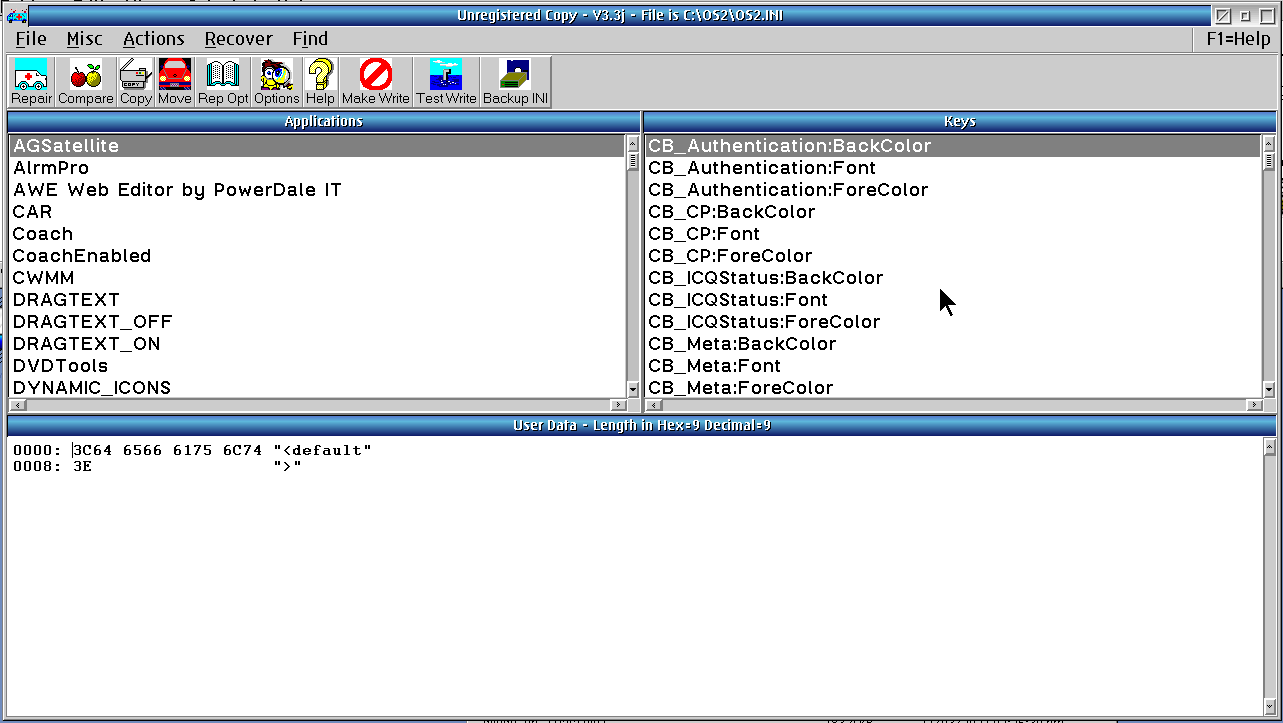Click the Copy toolbar icon
The height and width of the screenshot is (723, 1283).
click(x=135, y=81)
